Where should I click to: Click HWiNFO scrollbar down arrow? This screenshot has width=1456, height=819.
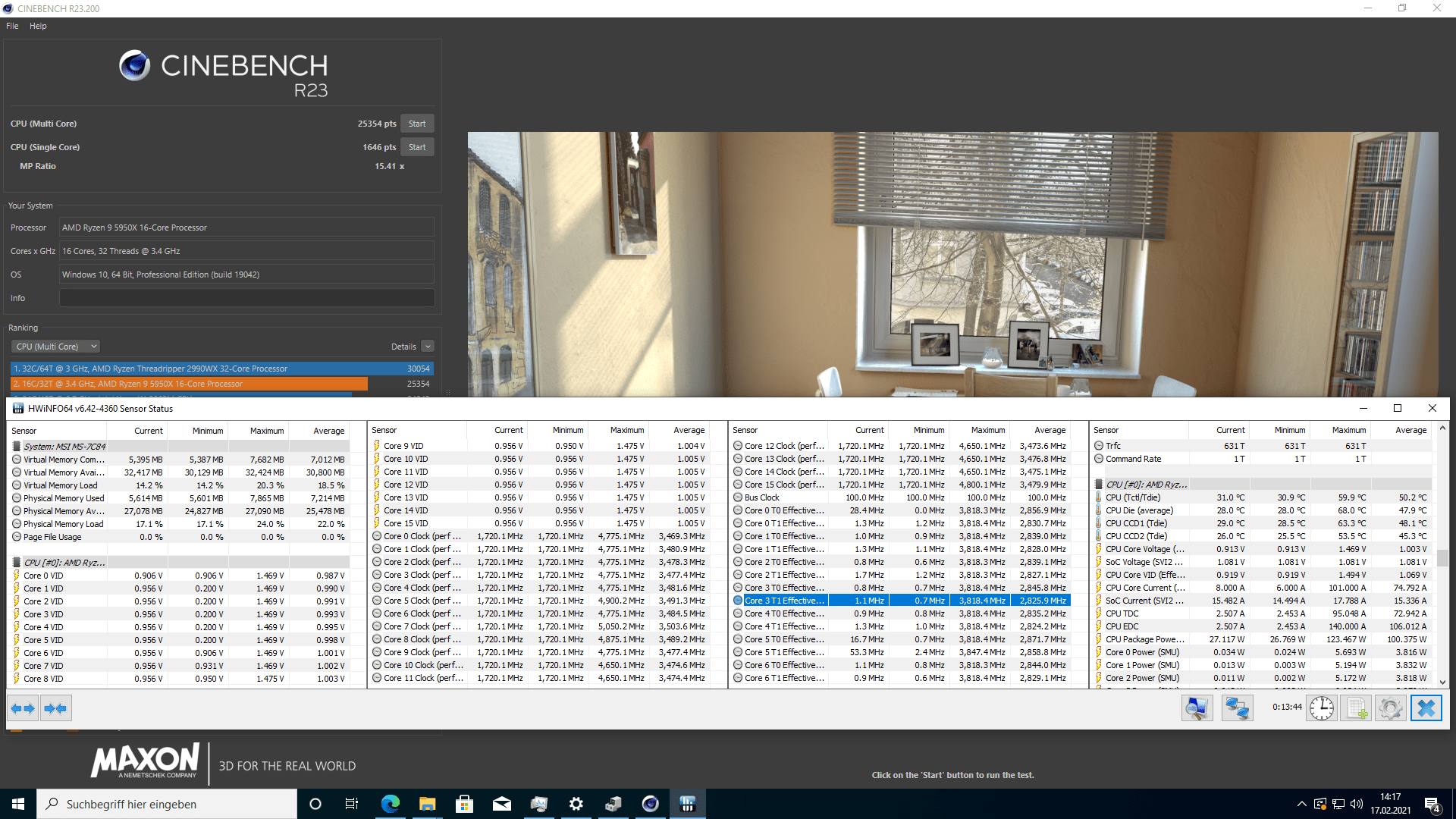pos(1442,682)
